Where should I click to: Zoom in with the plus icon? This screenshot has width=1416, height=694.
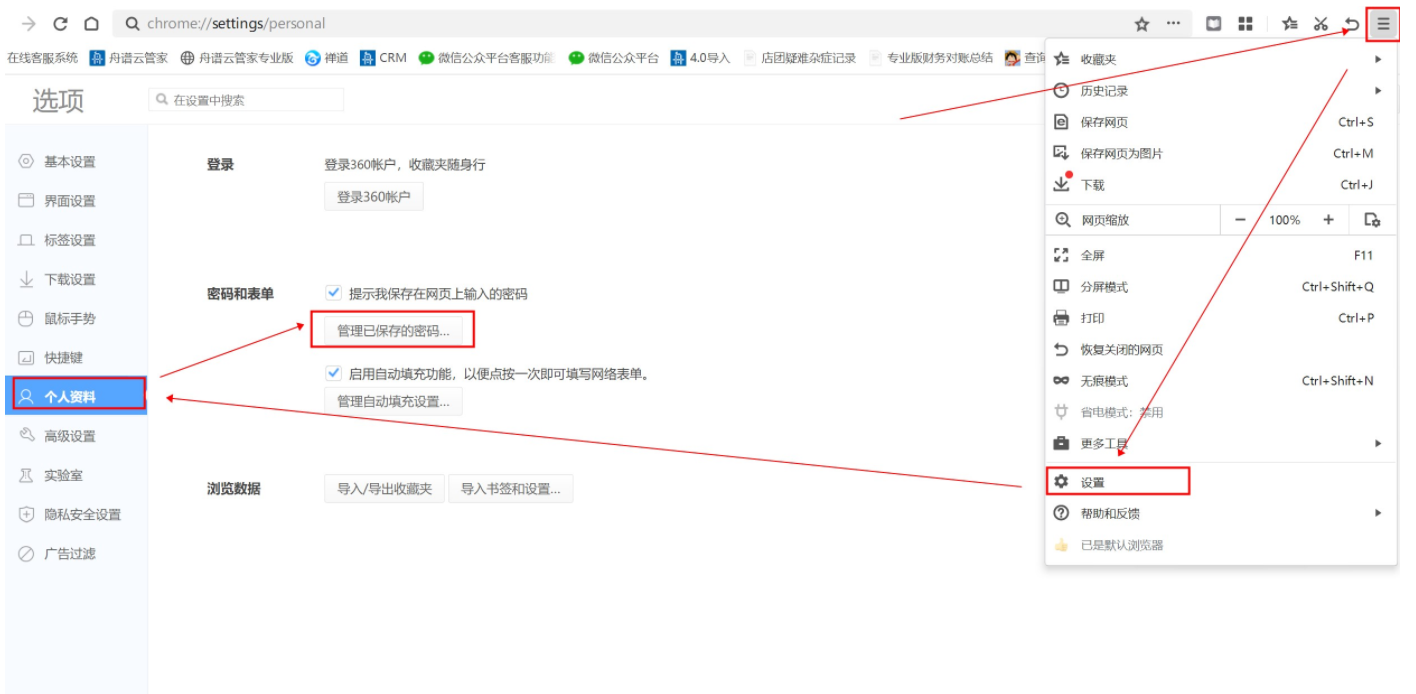pyautogui.click(x=1328, y=220)
